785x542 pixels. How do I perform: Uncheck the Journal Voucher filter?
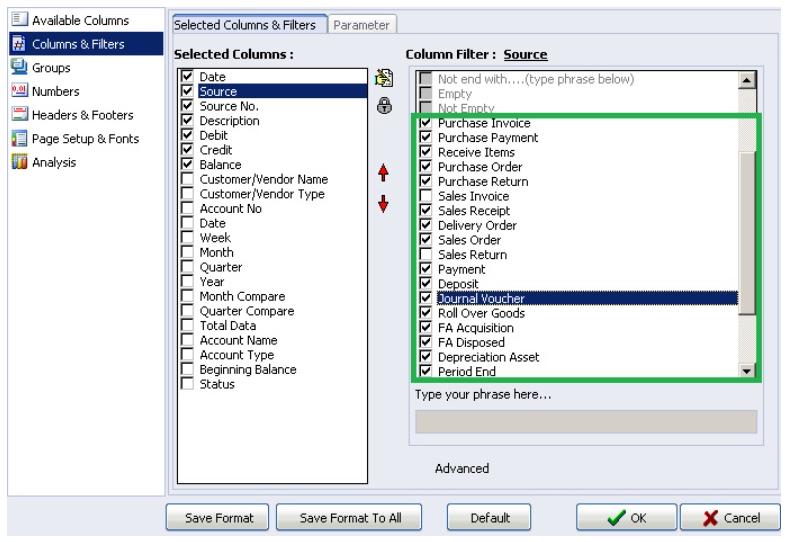pos(426,298)
